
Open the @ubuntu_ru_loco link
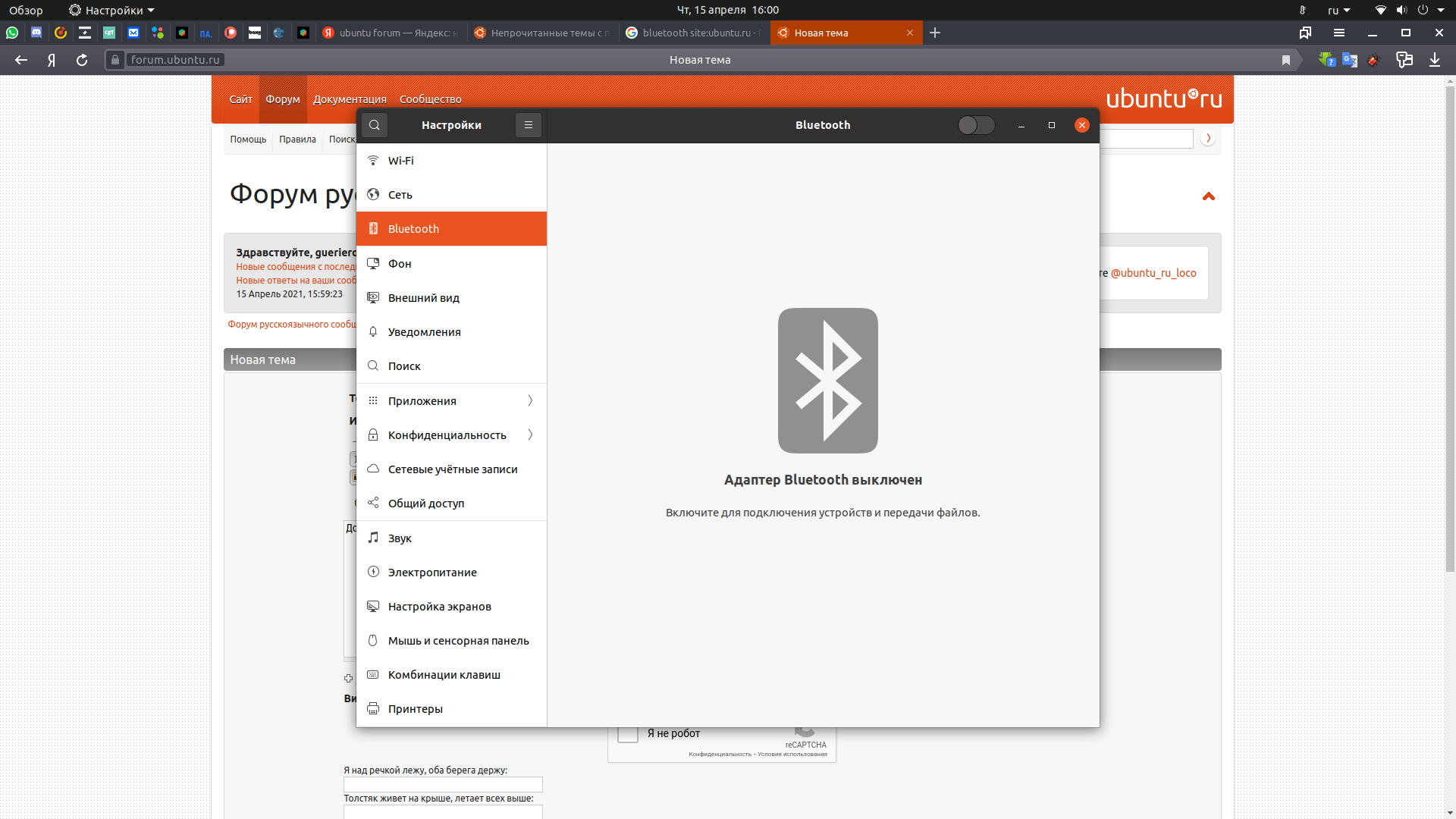point(1153,273)
